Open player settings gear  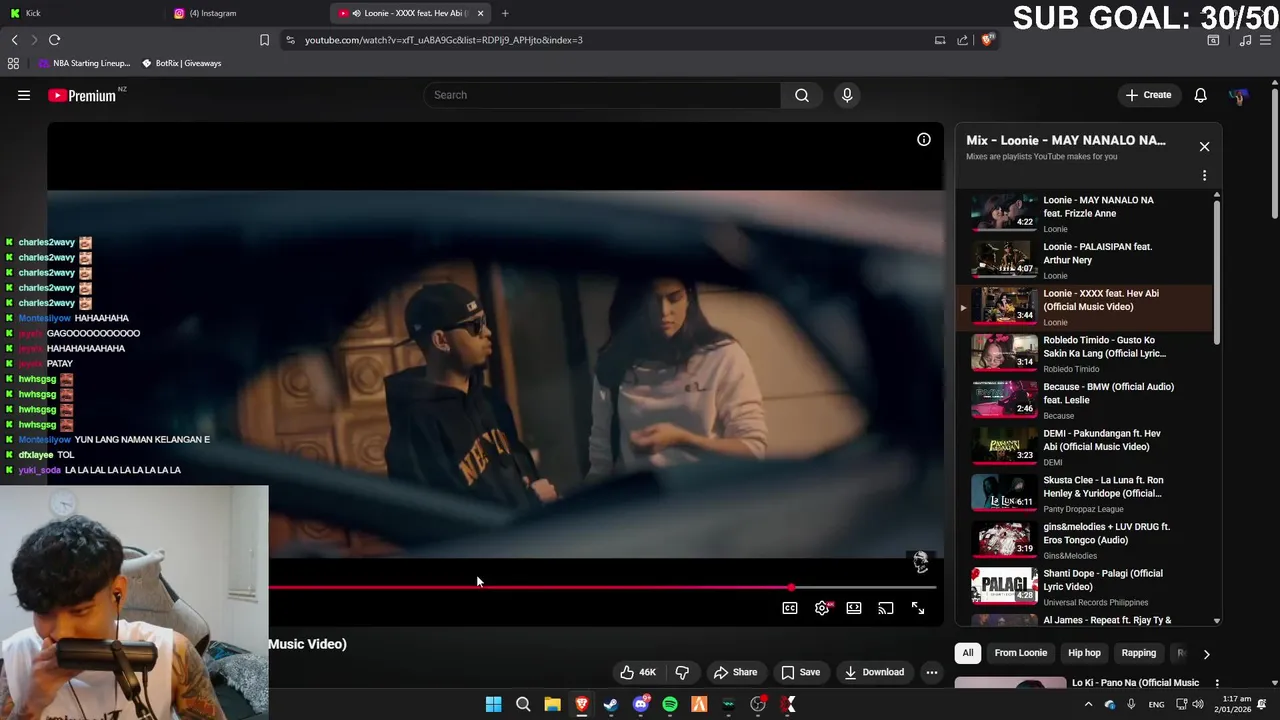coord(822,608)
